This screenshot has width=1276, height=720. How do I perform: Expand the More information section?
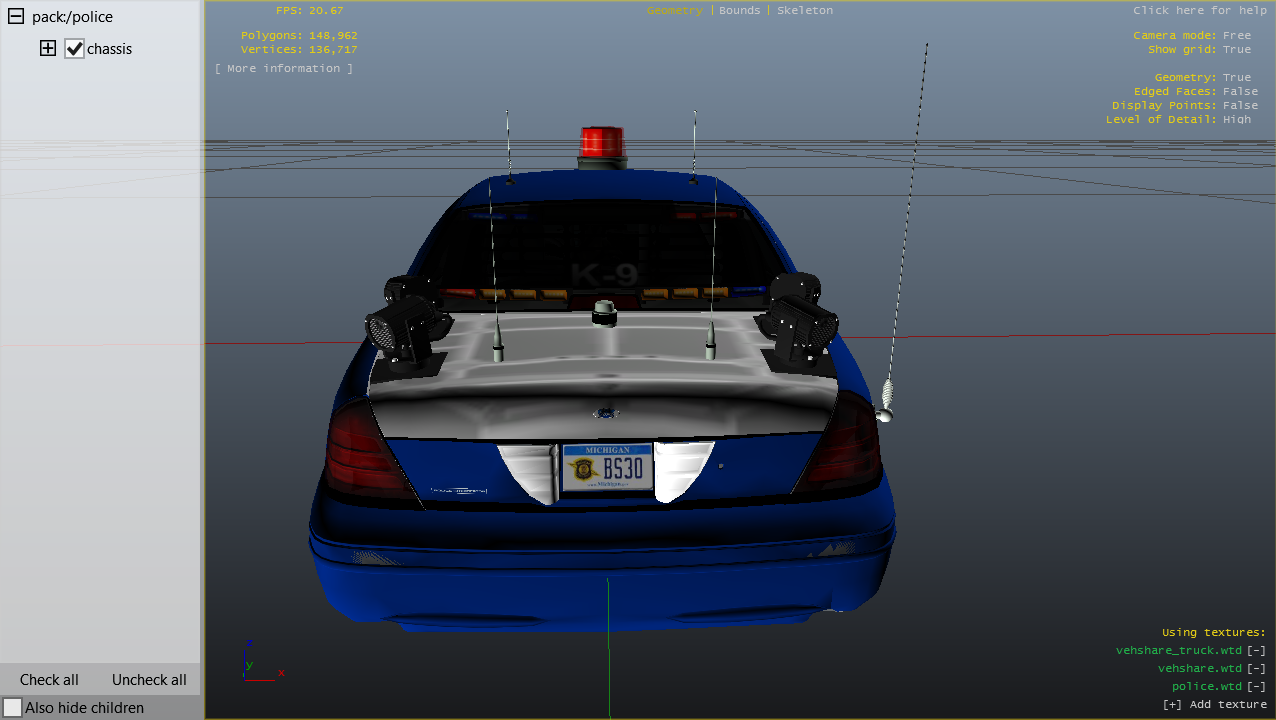pos(283,68)
